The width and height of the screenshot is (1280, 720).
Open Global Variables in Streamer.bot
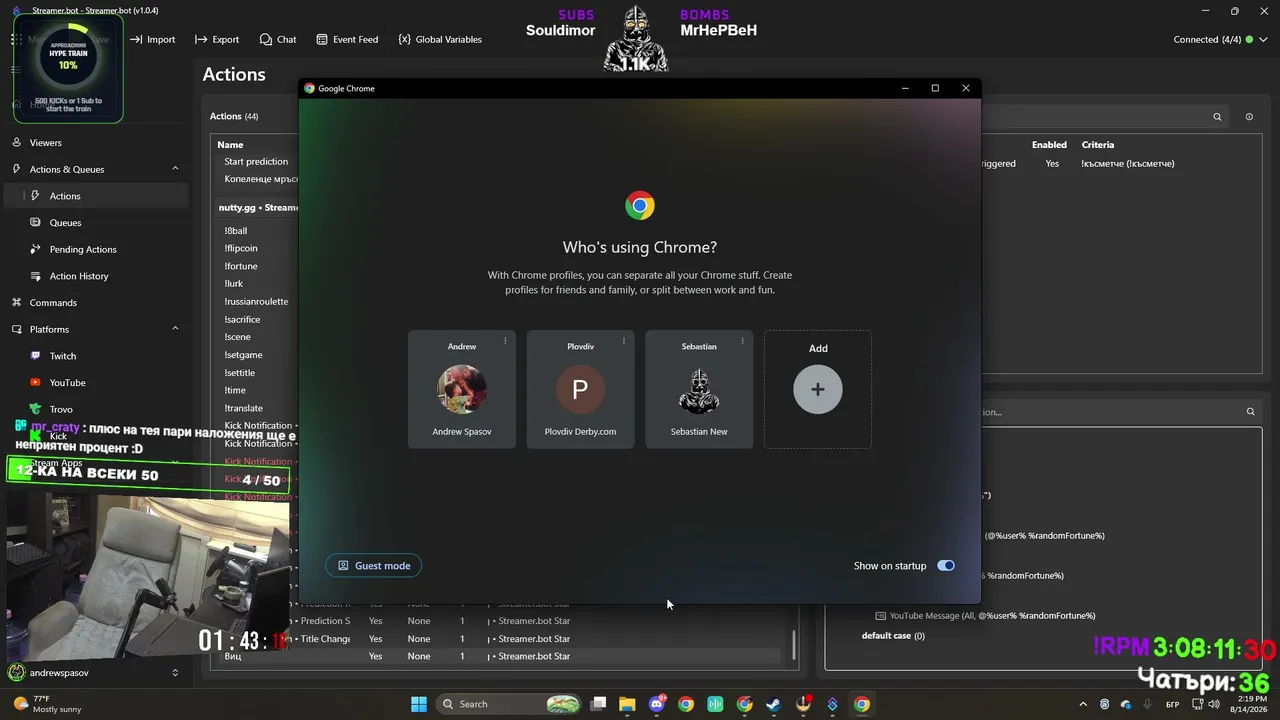click(x=440, y=39)
